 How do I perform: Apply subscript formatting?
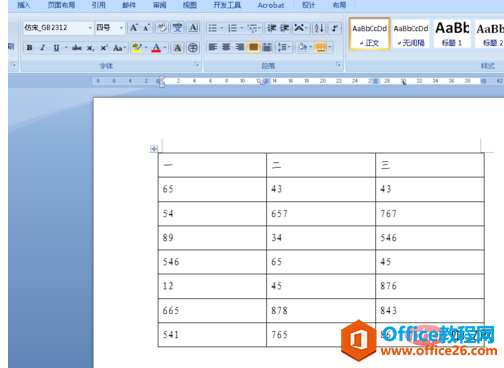coord(90,48)
